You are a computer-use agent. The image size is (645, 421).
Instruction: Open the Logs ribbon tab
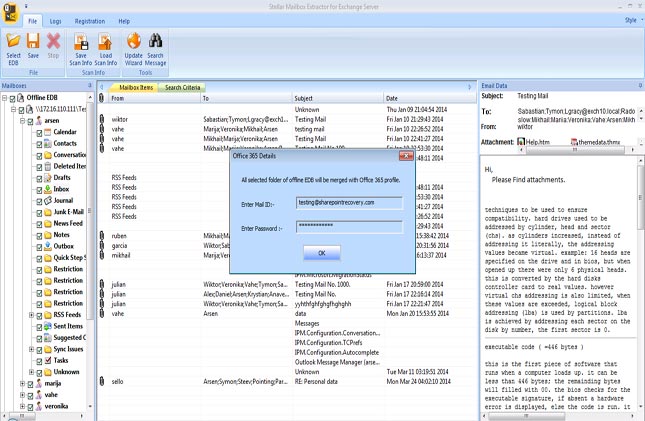(x=56, y=21)
